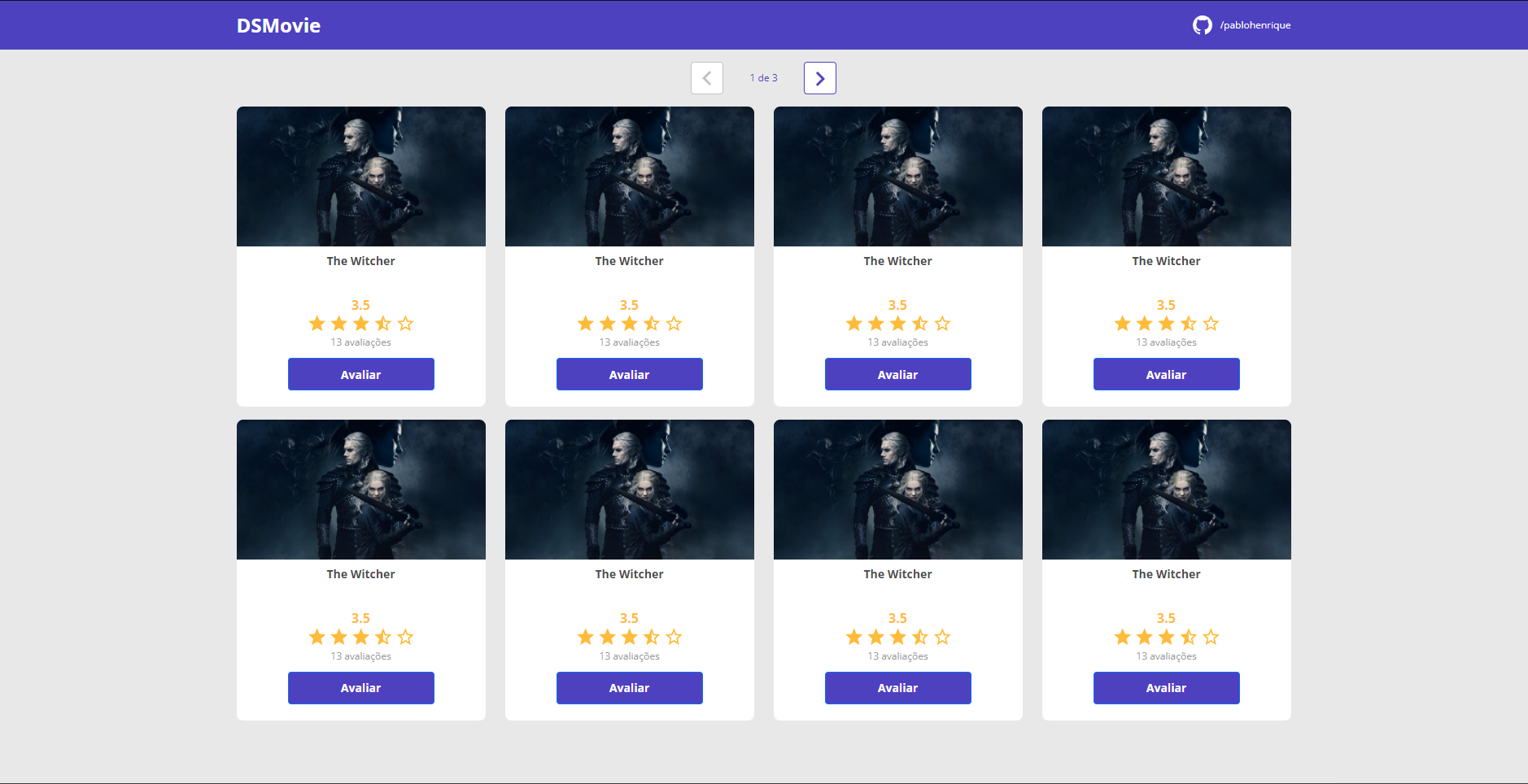
Task: Click the DSMovie site title
Action: click(278, 25)
